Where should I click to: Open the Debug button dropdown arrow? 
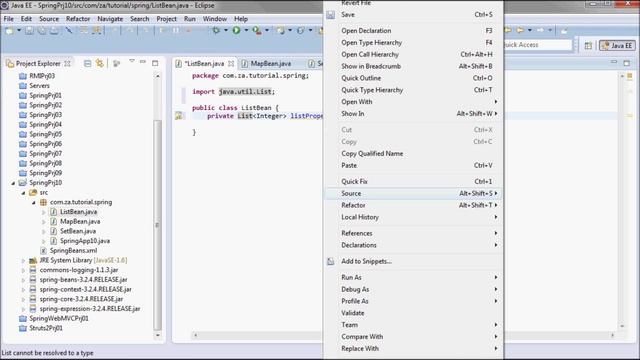click(226, 31)
